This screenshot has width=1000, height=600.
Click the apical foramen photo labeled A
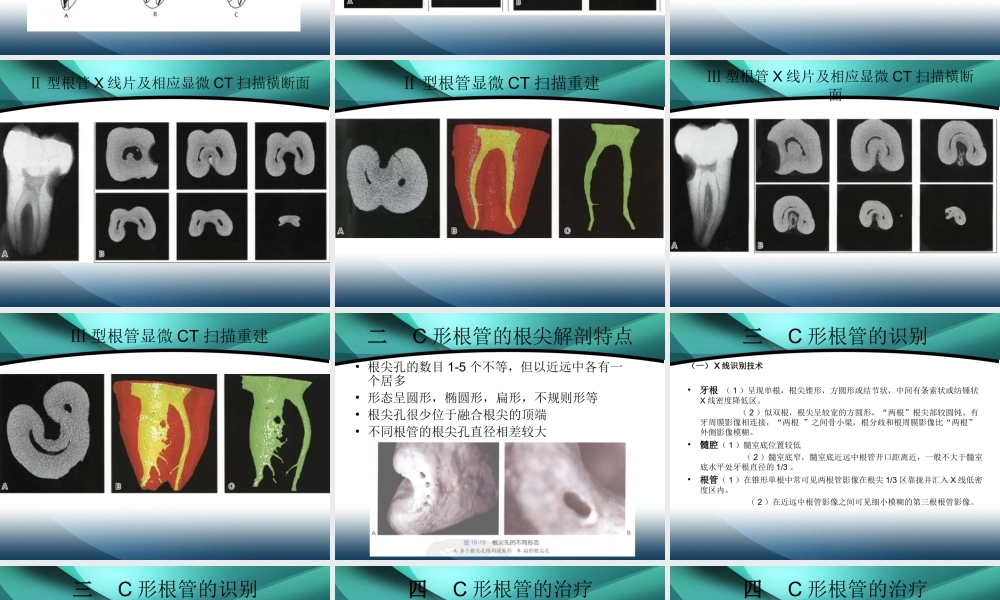pos(438,488)
